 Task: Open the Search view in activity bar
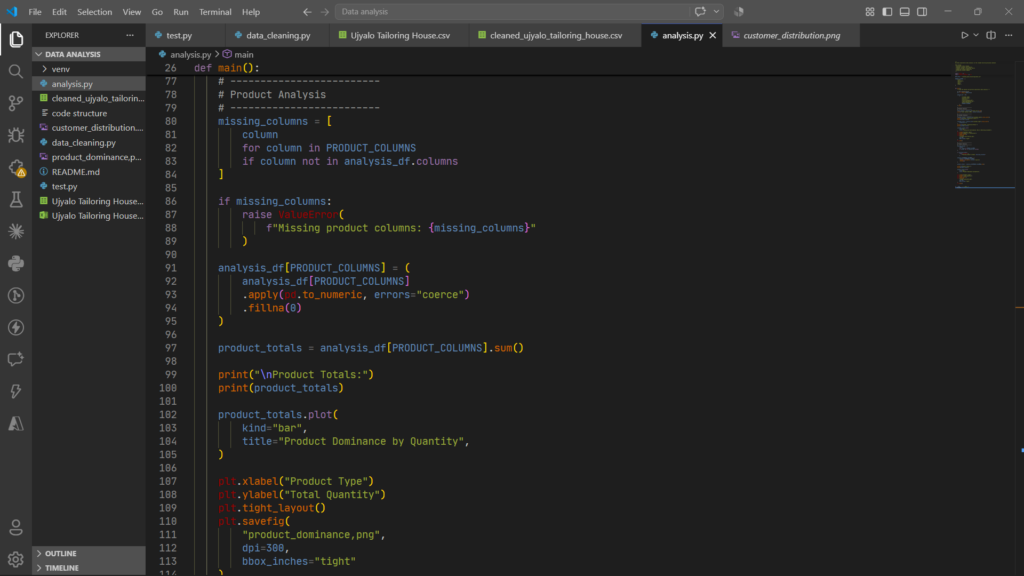tap(16, 71)
